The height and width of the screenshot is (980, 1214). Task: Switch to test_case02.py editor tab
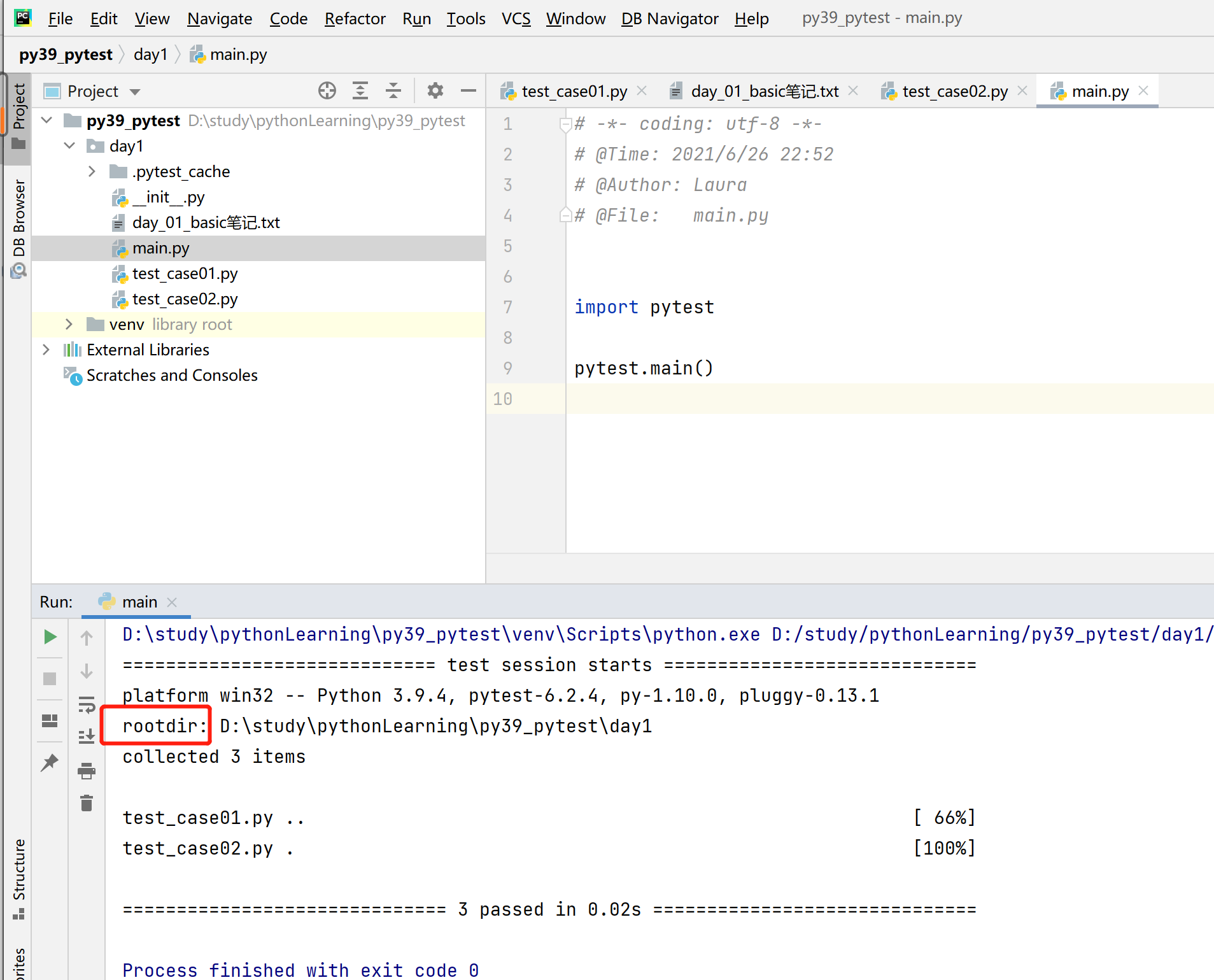click(x=954, y=91)
